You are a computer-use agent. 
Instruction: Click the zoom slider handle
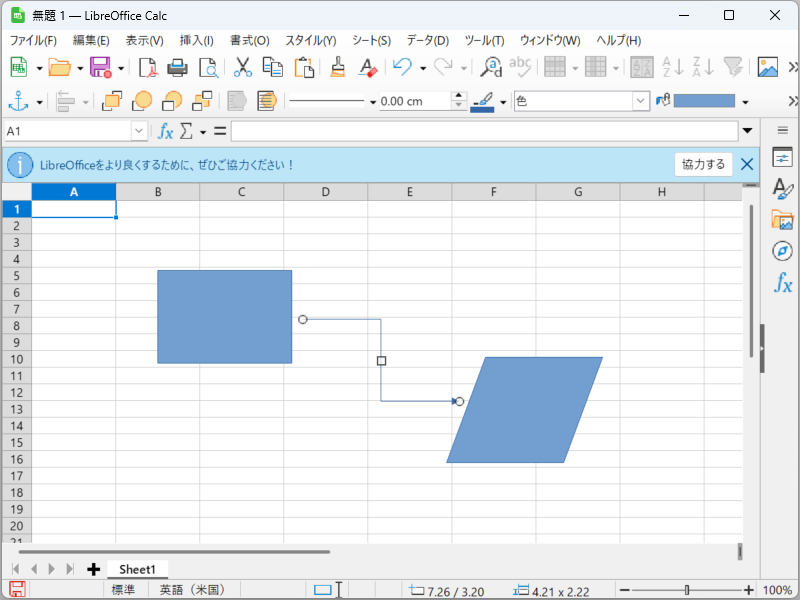click(687, 590)
